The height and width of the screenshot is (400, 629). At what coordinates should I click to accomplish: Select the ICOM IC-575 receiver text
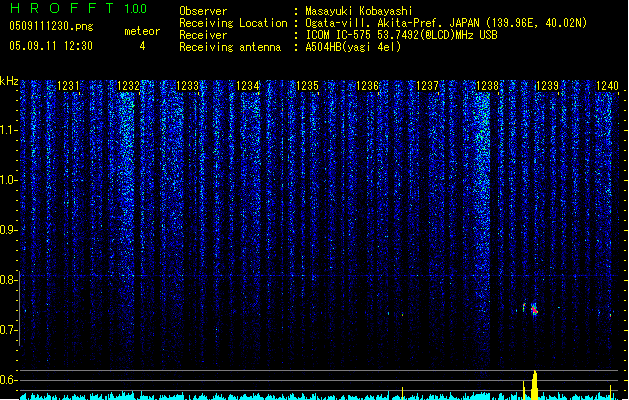[x=401, y=35]
